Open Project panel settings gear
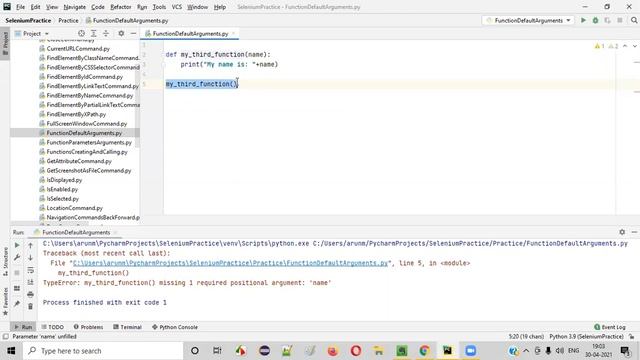This screenshot has height=360, width=640. [121, 33]
